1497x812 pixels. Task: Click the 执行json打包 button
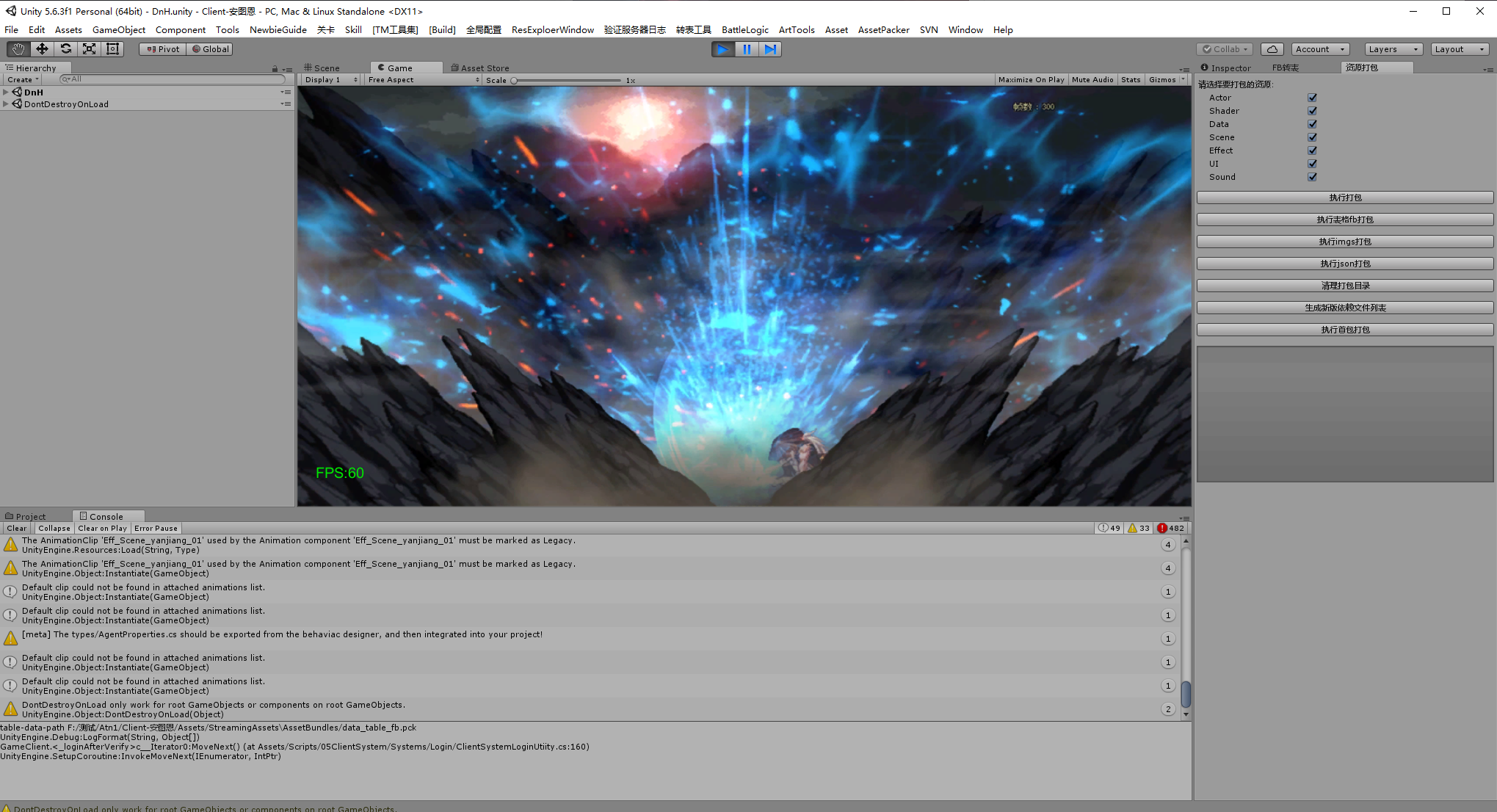click(x=1345, y=264)
